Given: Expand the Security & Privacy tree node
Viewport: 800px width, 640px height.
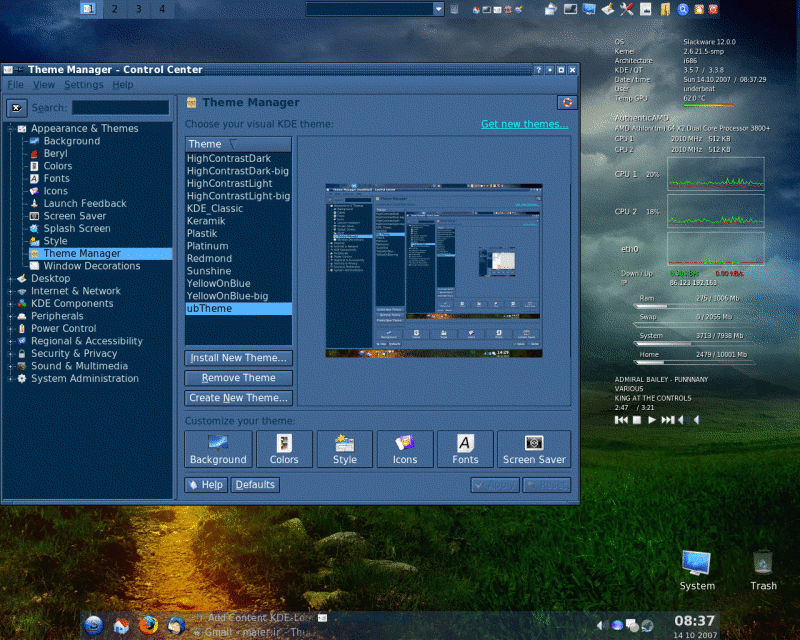Looking at the screenshot, I should click(10, 354).
